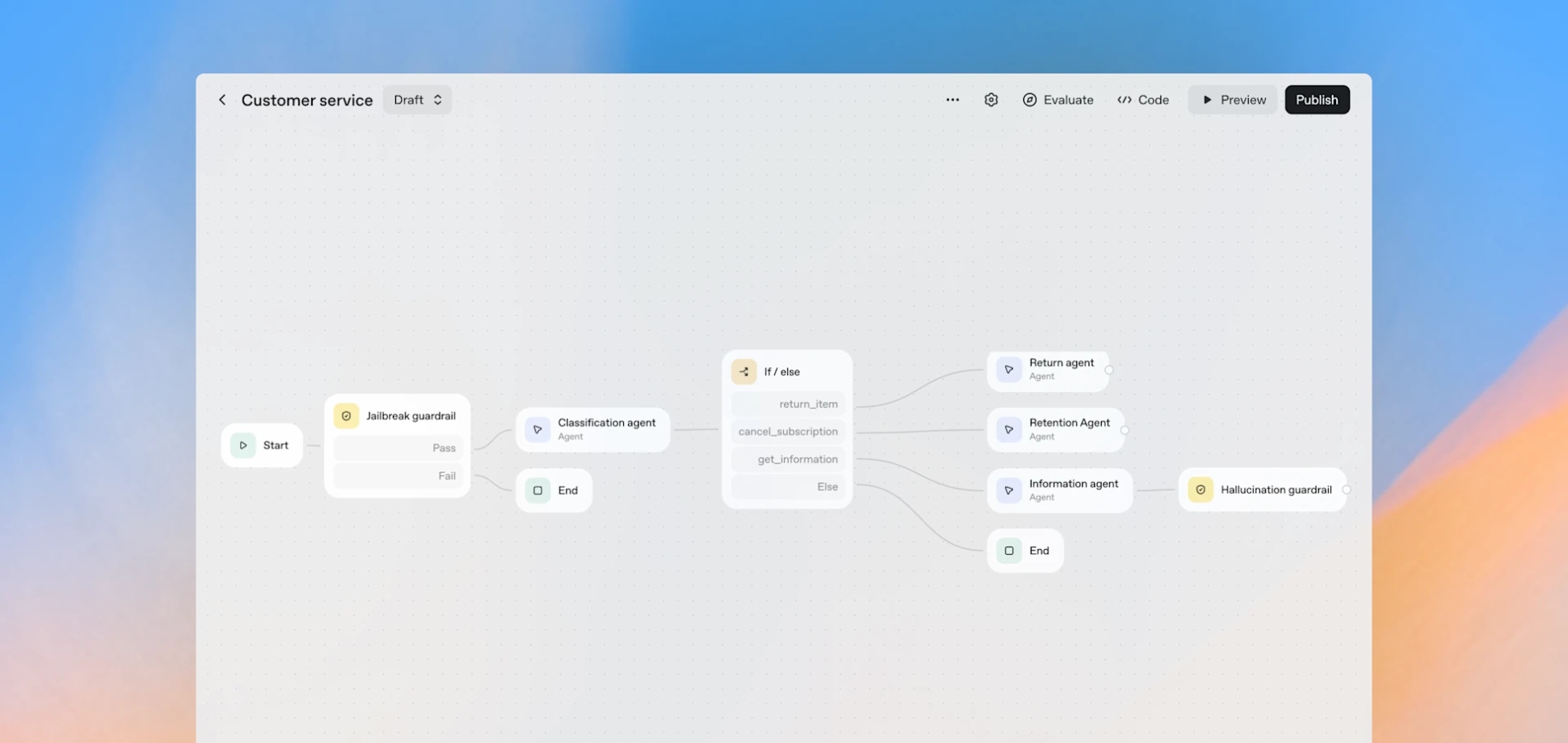
Task: Click the Return agent node icon
Action: pyautogui.click(x=1008, y=370)
